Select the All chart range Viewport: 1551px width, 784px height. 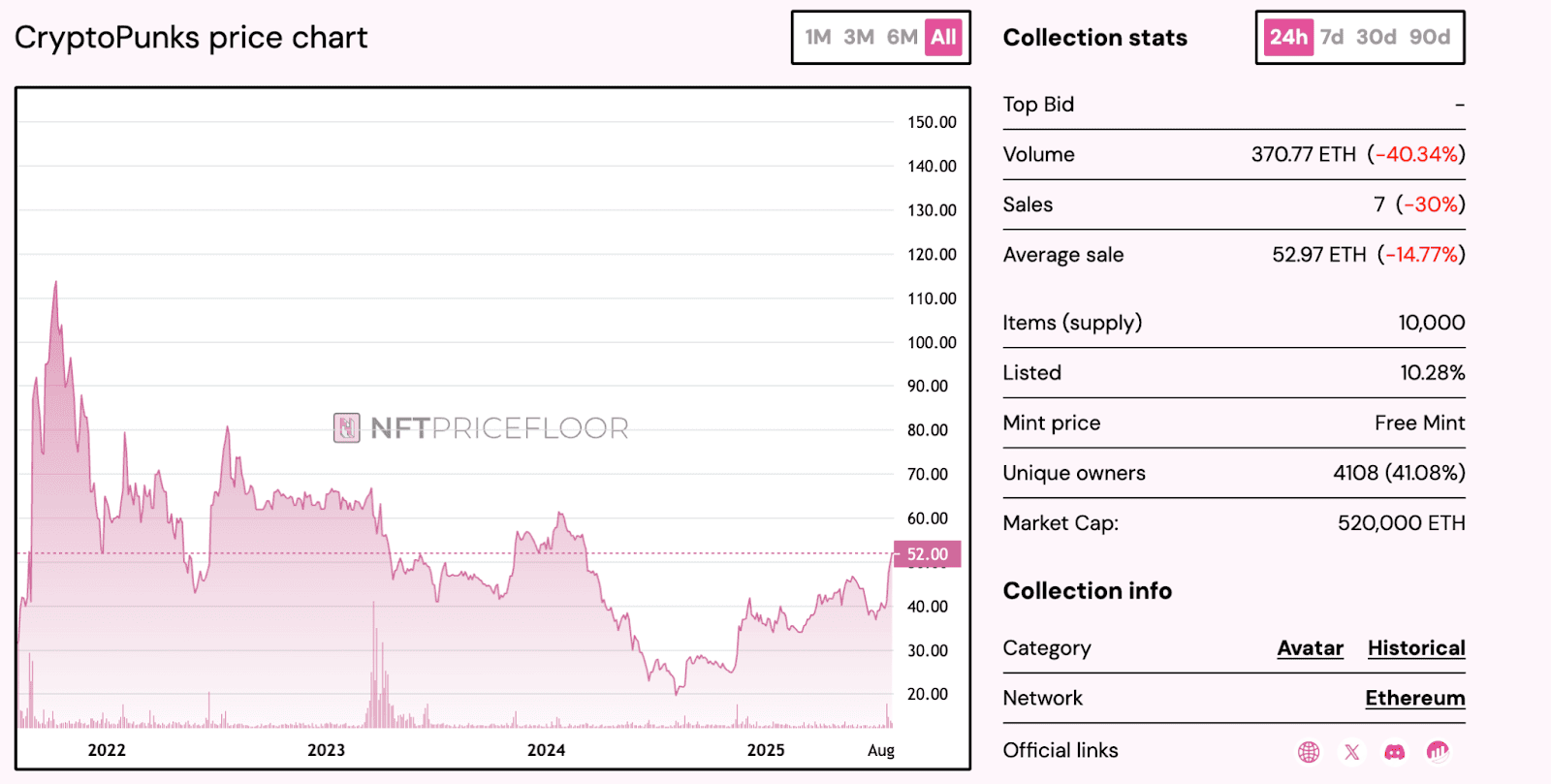[943, 37]
